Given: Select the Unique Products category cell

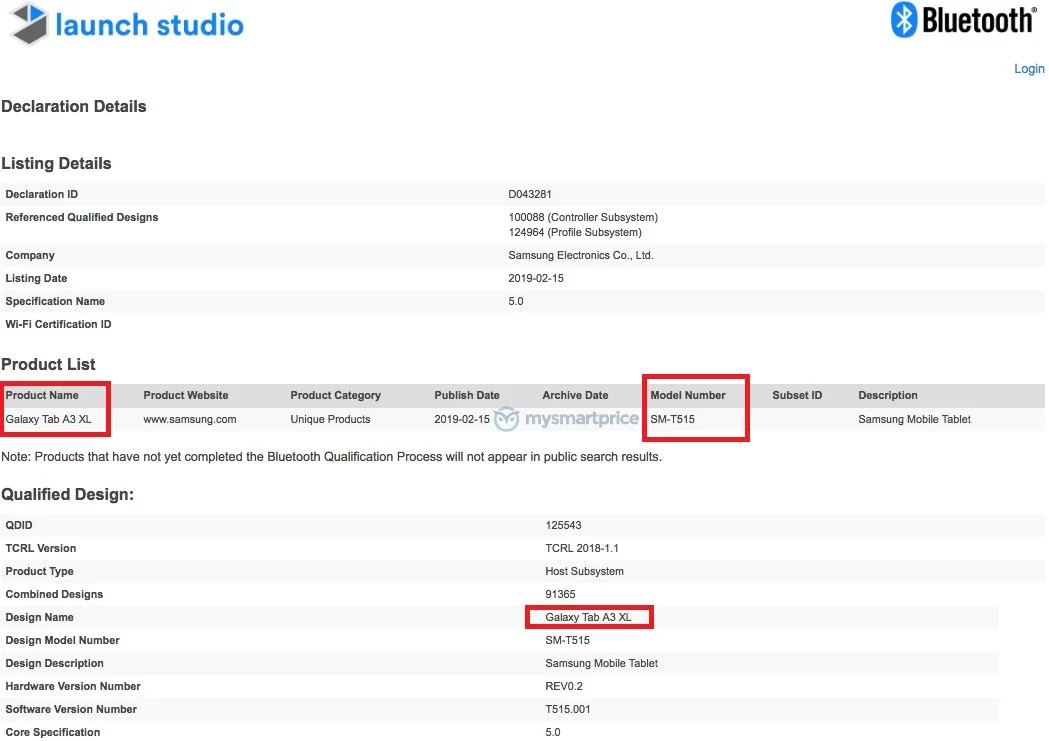Looking at the screenshot, I should pyautogui.click(x=330, y=419).
